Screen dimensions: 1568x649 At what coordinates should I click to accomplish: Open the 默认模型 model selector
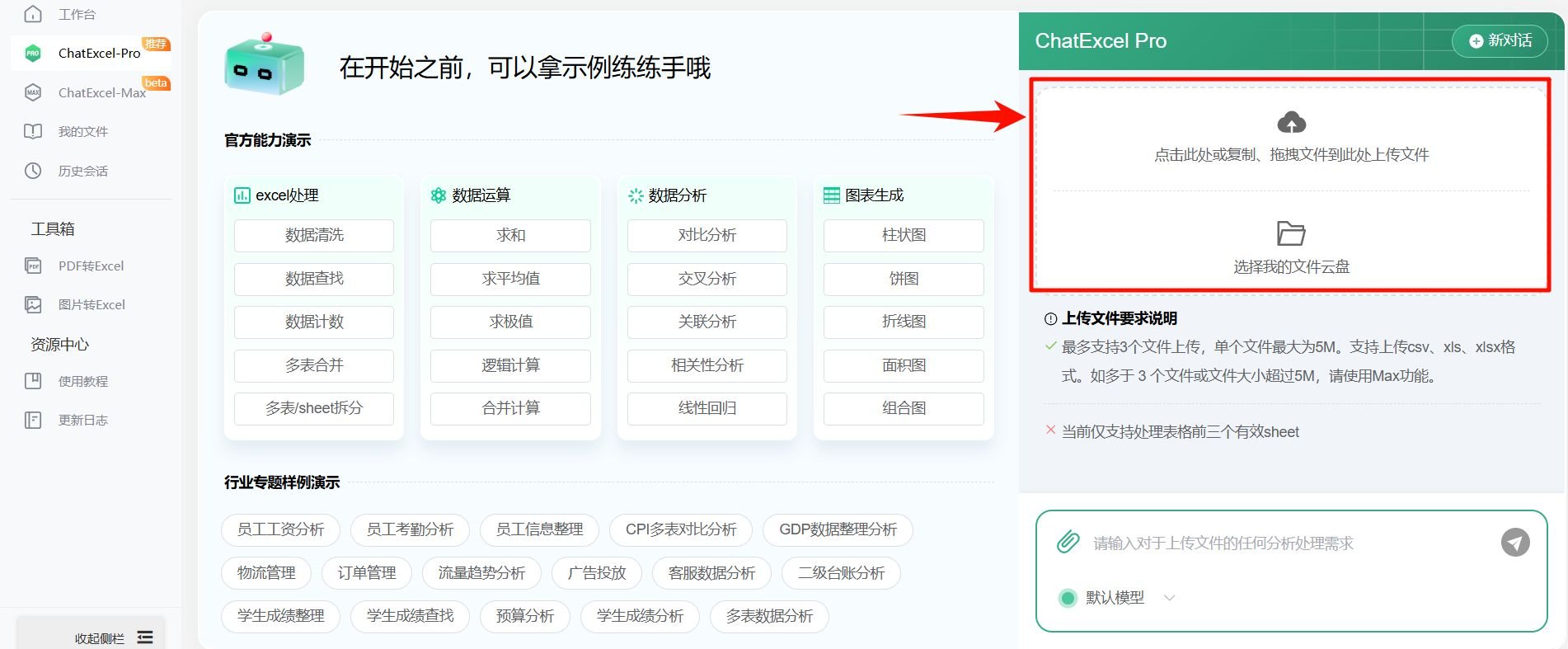click(x=1114, y=598)
